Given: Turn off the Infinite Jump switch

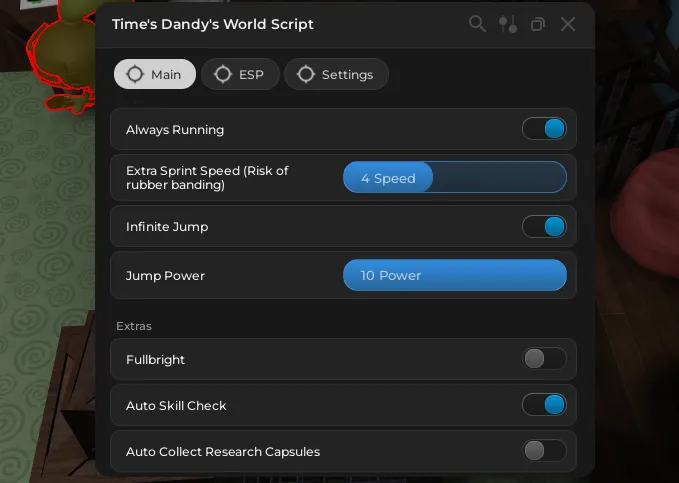Looking at the screenshot, I should pyautogui.click(x=544, y=227).
